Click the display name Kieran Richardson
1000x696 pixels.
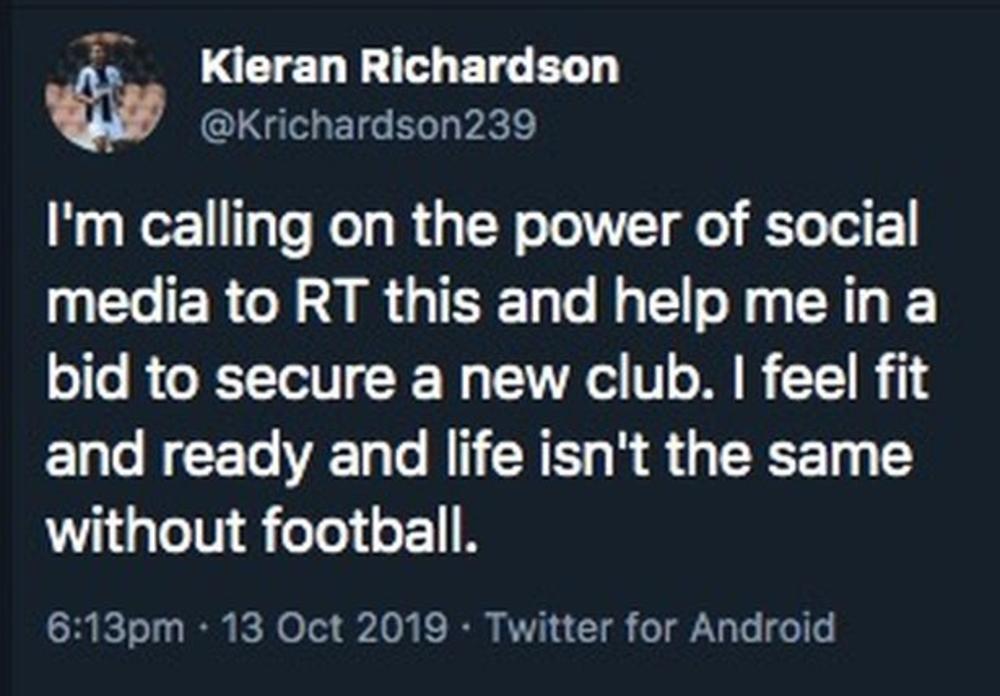coord(409,68)
